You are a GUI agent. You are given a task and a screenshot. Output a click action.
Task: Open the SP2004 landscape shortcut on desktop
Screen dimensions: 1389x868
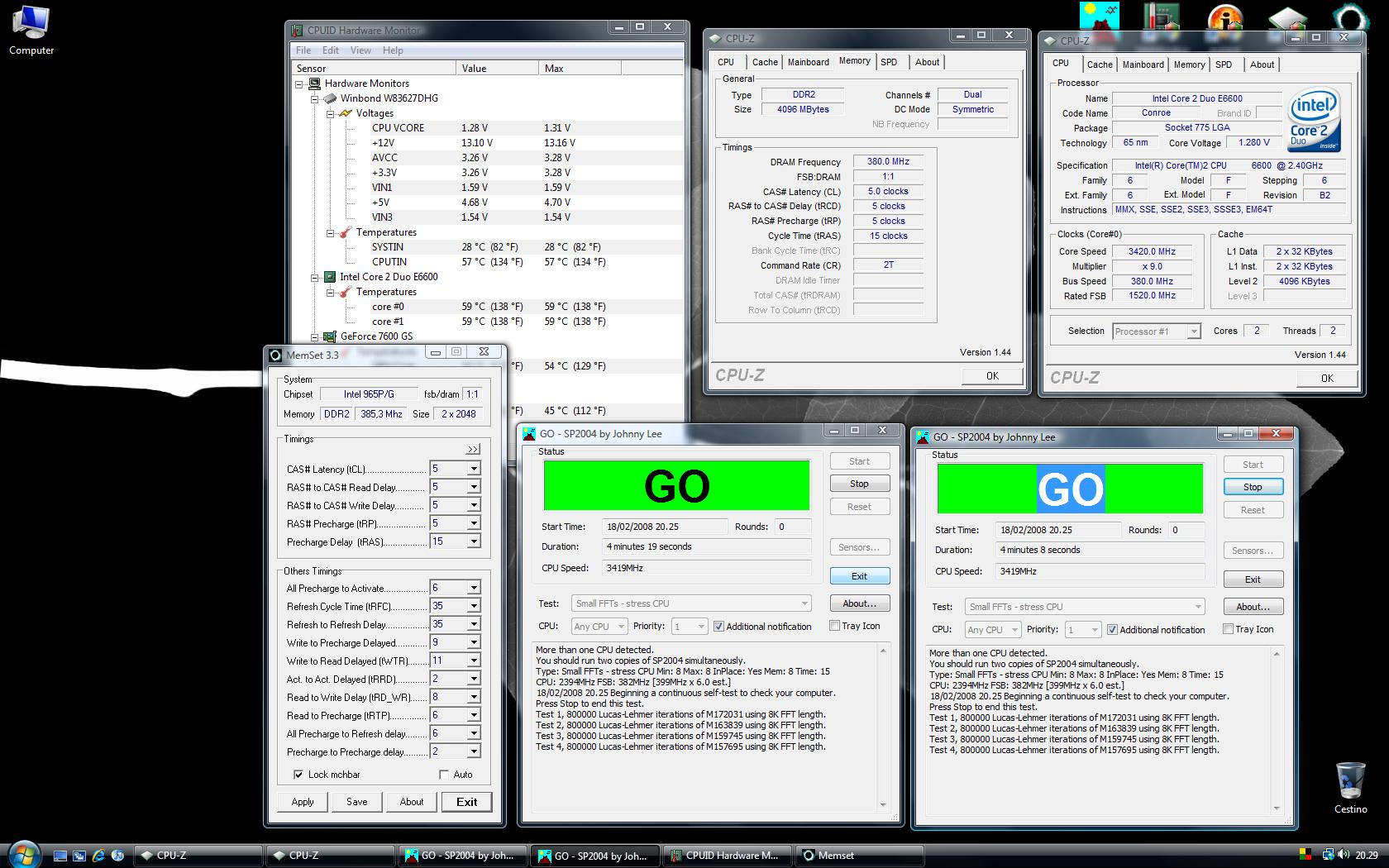[x=1100, y=16]
